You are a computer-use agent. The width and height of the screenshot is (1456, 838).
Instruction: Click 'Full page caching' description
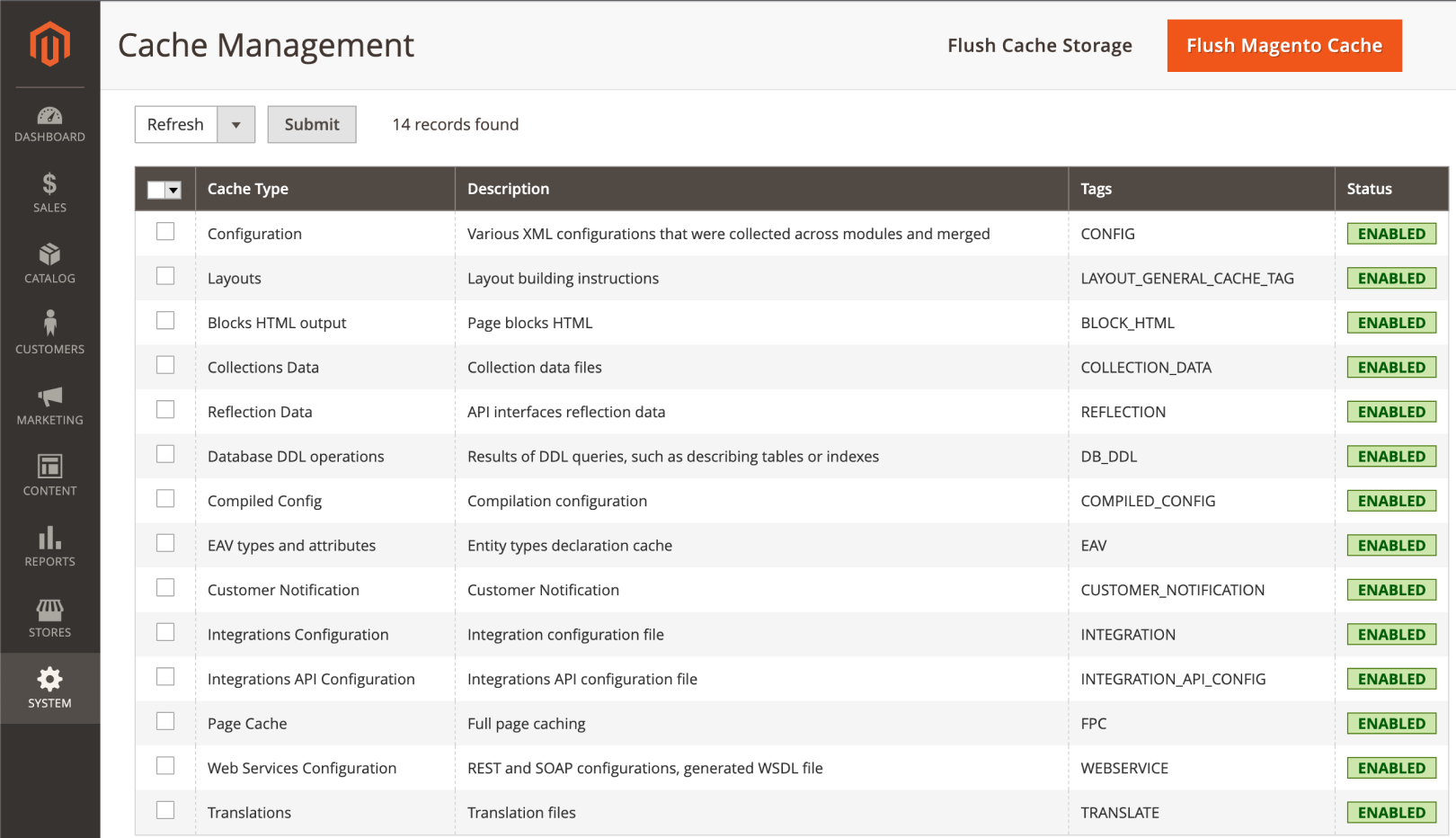tap(526, 724)
